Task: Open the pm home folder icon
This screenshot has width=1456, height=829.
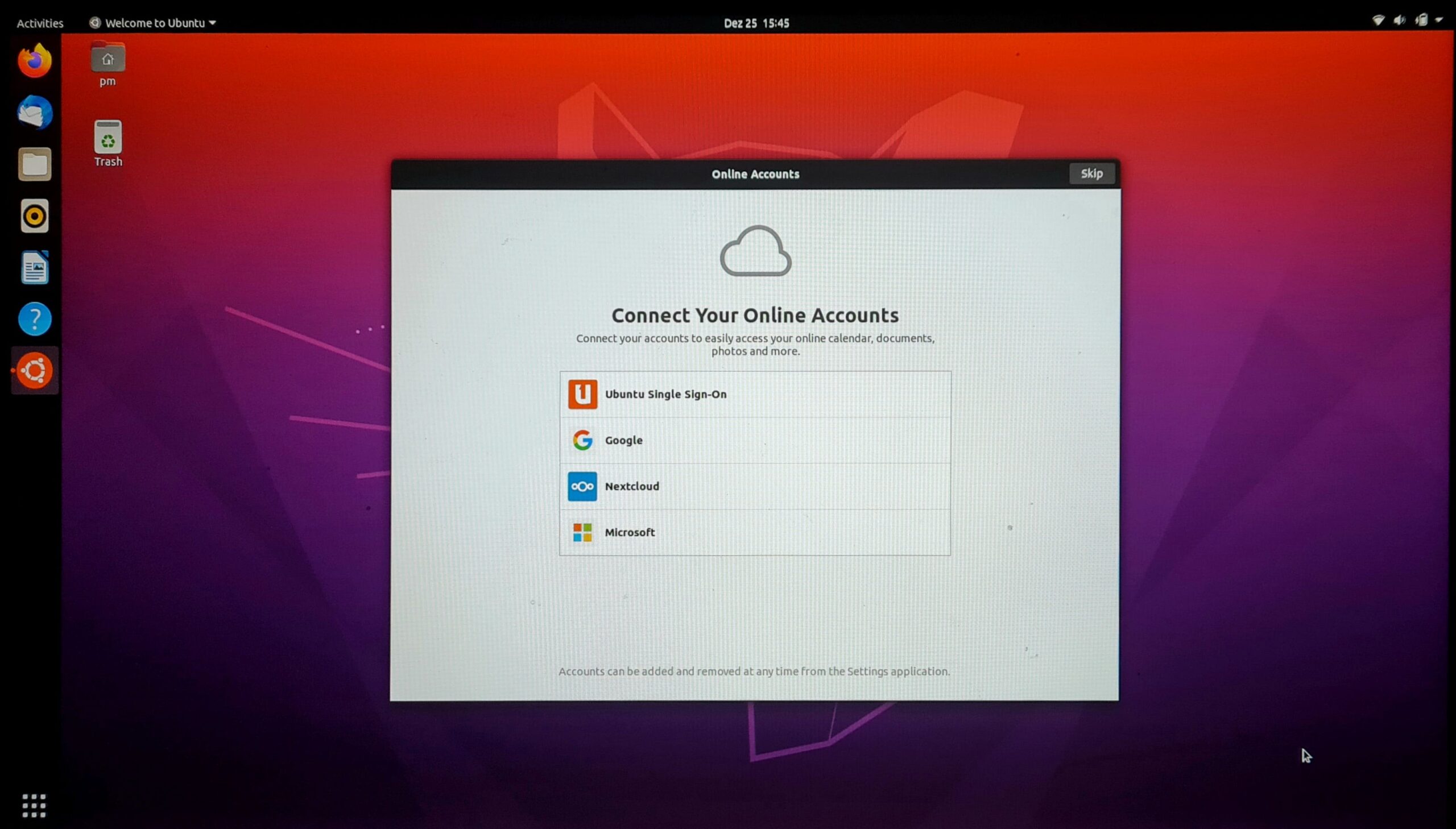Action: pyautogui.click(x=107, y=63)
